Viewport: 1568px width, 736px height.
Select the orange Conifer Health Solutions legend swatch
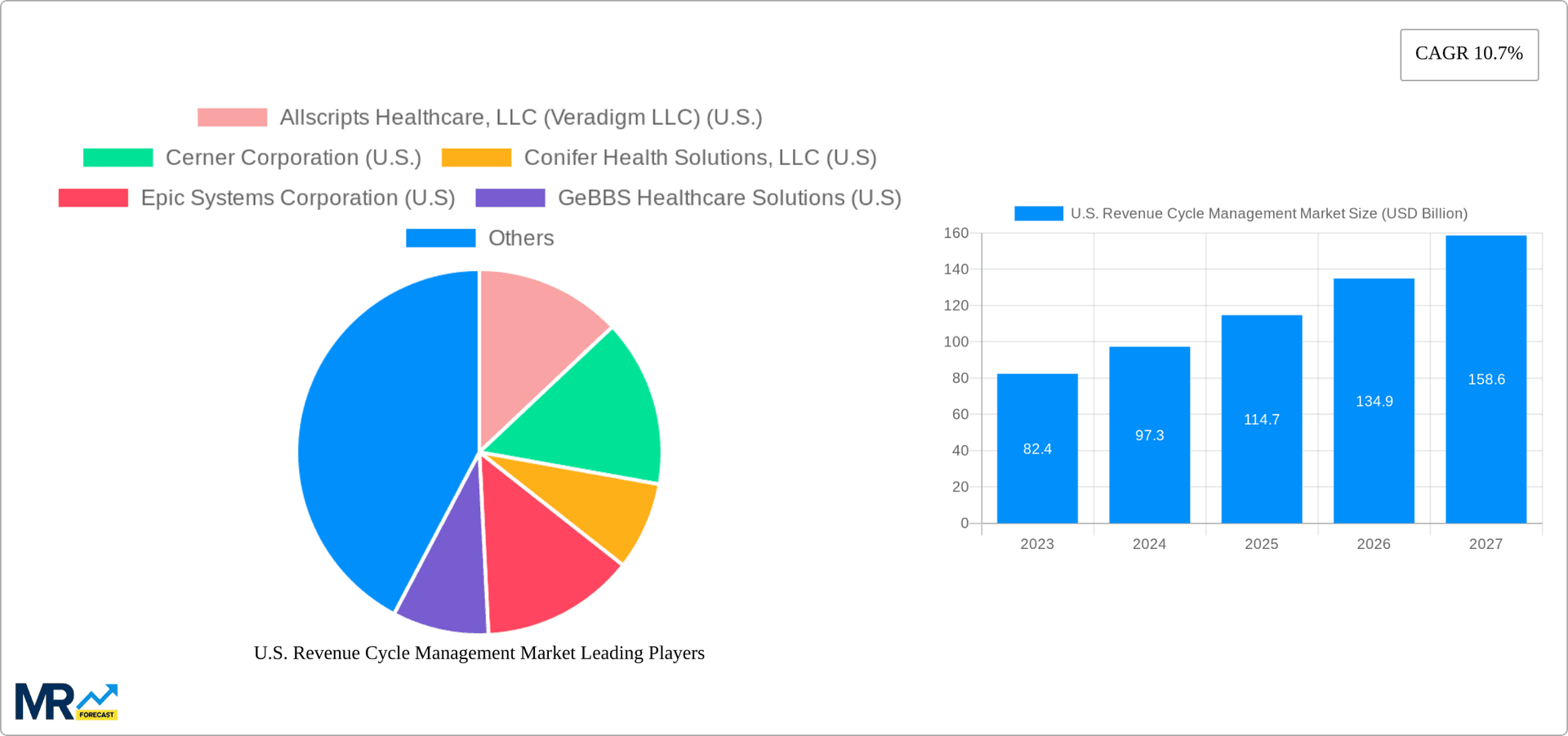click(x=475, y=157)
